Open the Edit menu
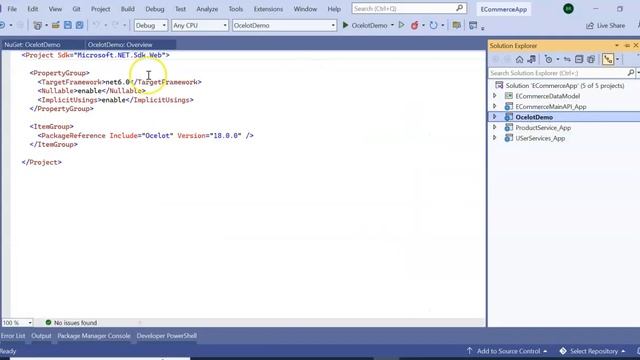 33,9
